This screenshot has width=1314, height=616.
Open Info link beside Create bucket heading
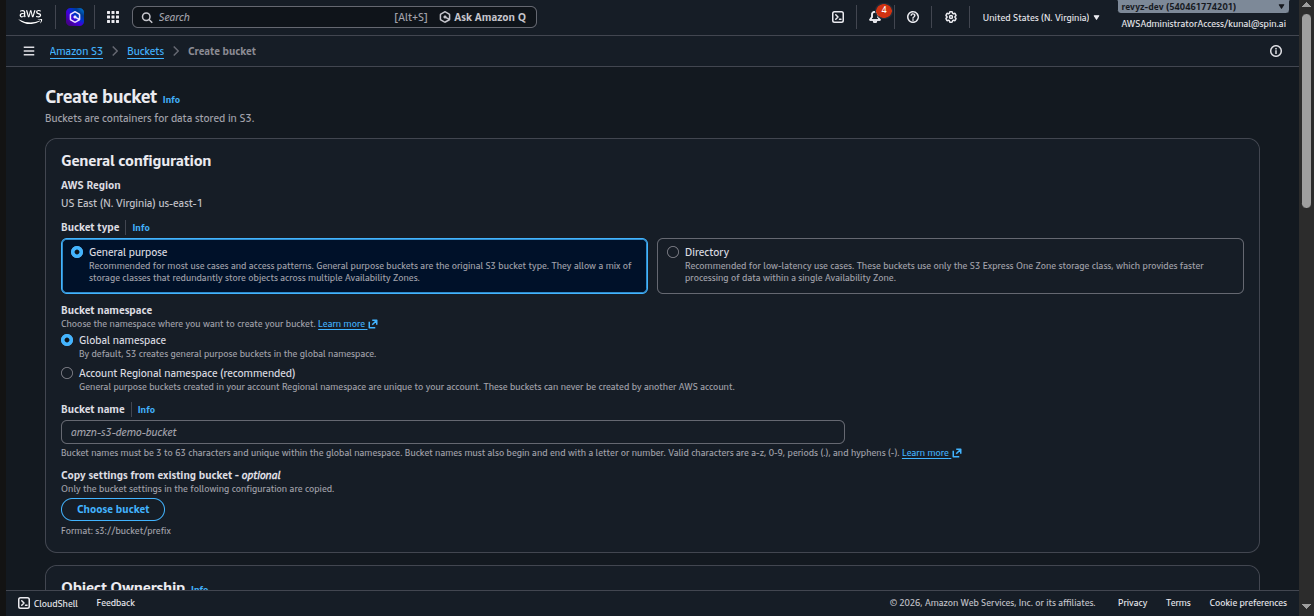click(x=171, y=100)
